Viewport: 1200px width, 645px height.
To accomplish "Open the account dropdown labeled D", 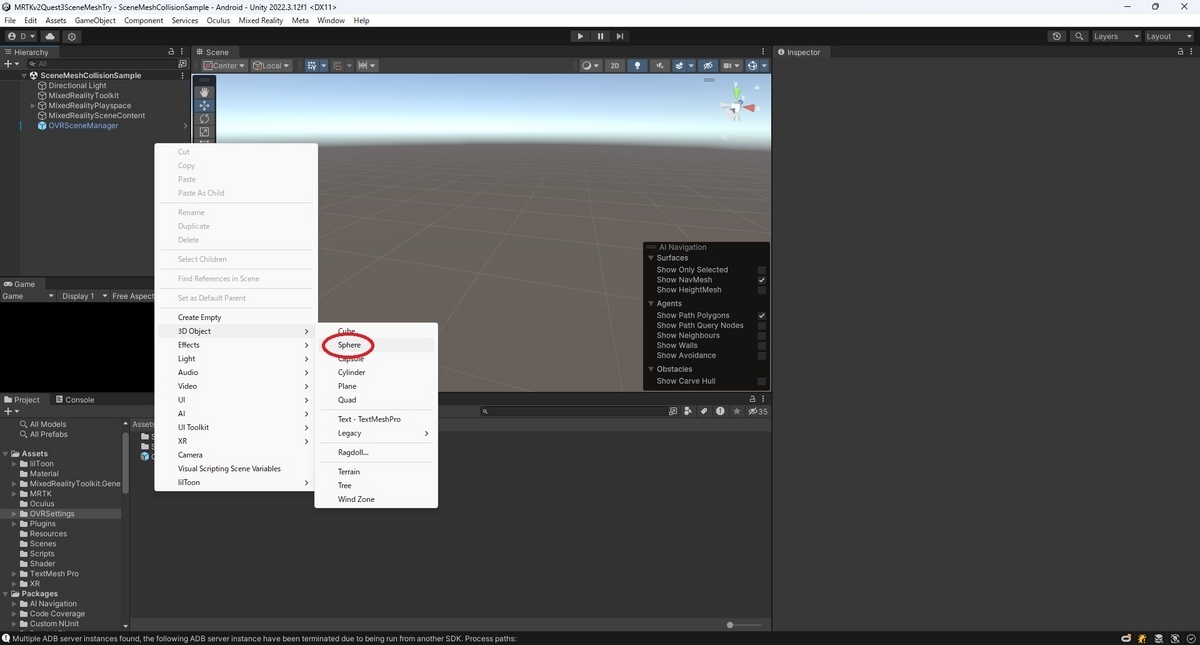I will (20, 36).
